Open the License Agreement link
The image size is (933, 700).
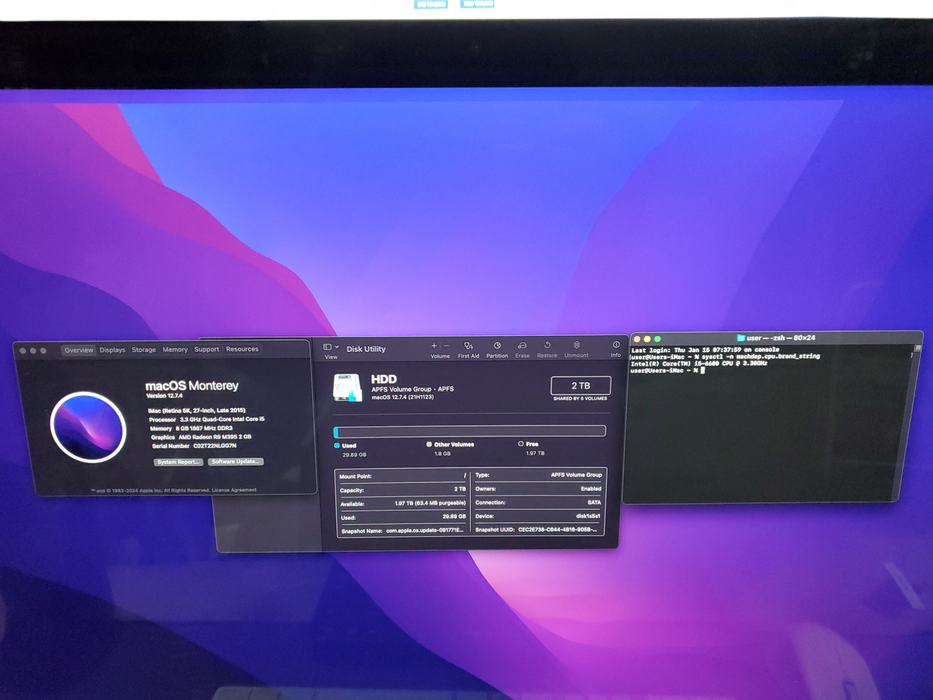pyautogui.click(x=234, y=490)
